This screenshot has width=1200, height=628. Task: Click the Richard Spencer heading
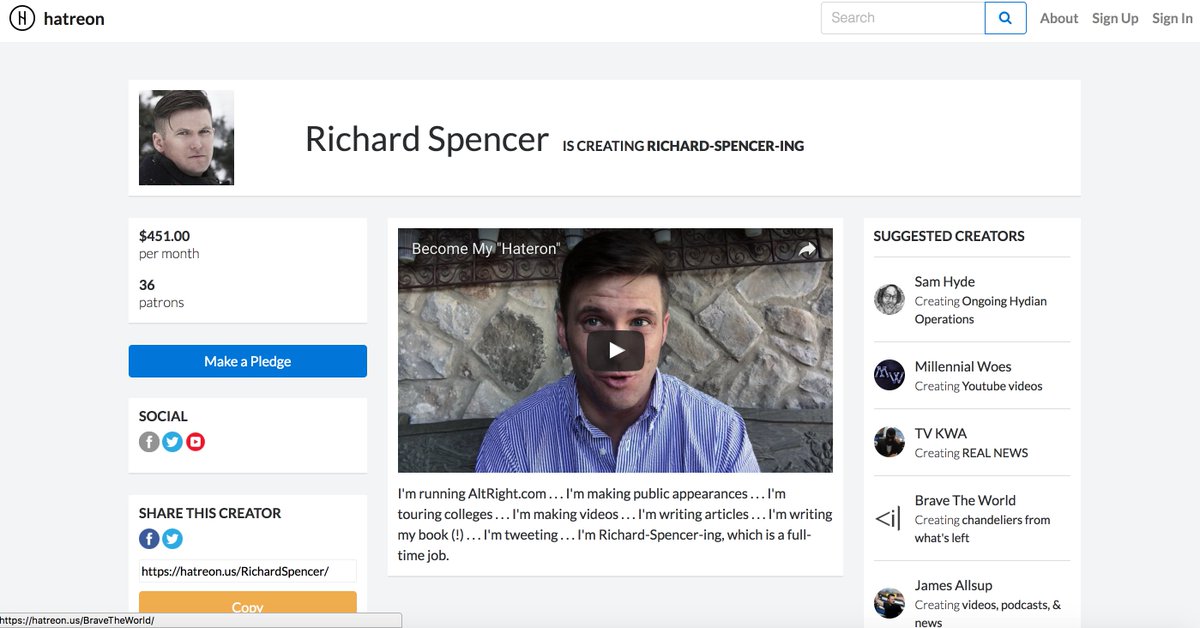427,139
